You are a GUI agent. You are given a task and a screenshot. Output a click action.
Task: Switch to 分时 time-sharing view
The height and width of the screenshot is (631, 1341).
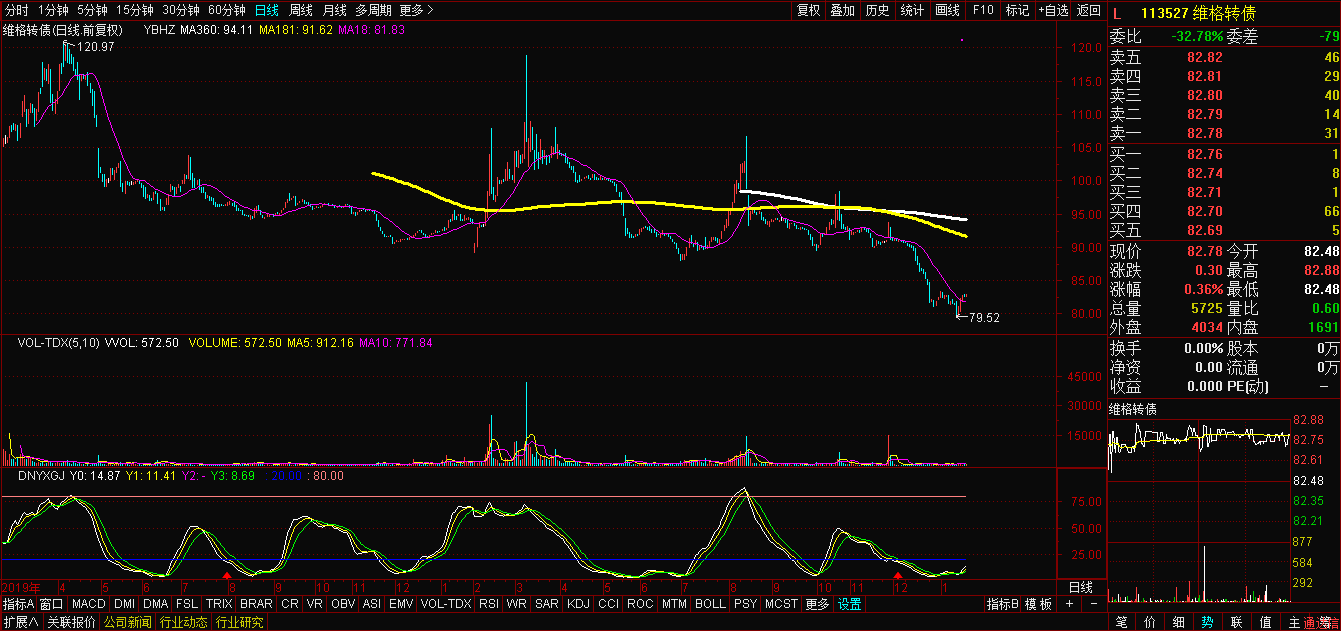(18, 10)
